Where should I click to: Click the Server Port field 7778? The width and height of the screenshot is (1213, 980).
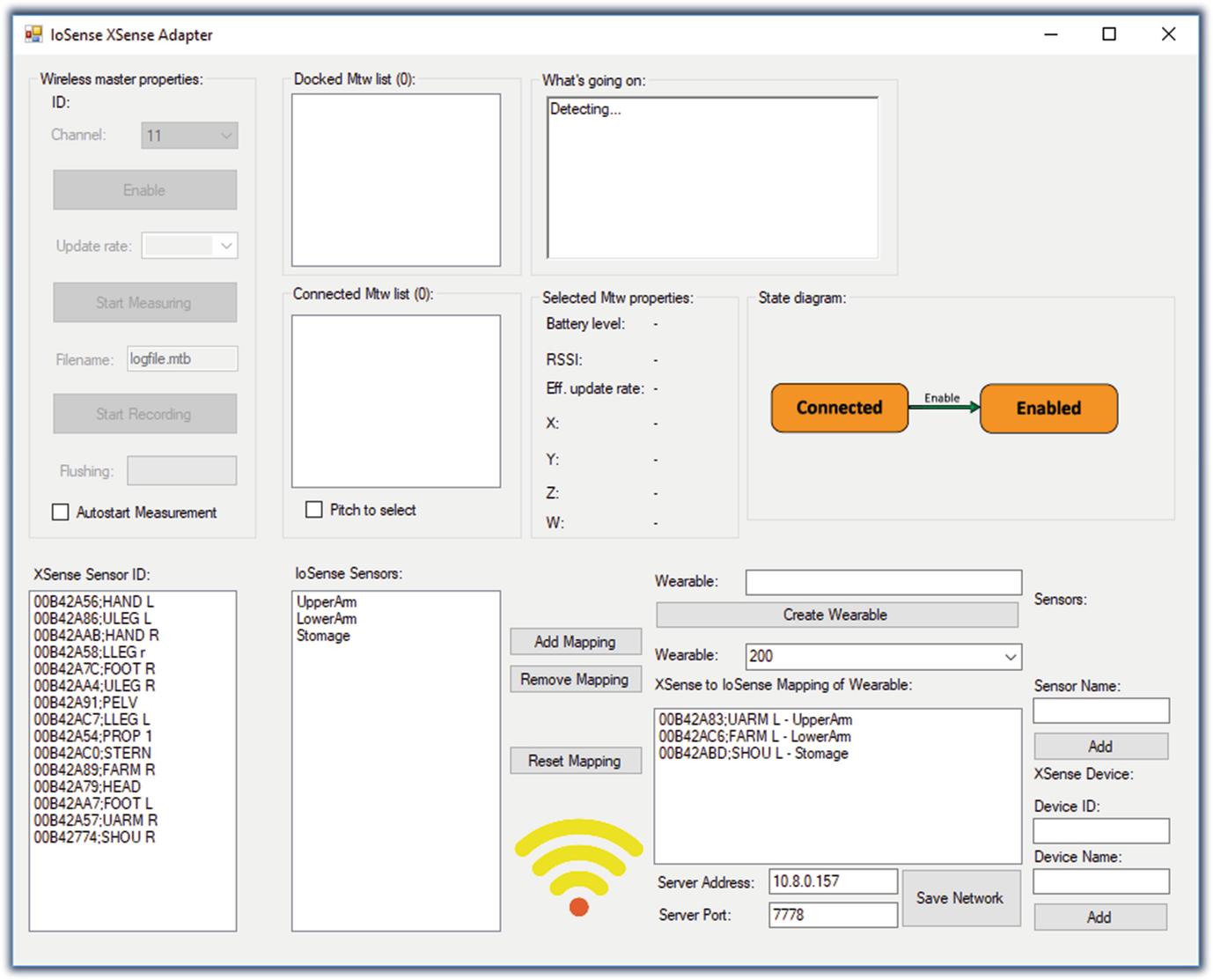[833, 915]
